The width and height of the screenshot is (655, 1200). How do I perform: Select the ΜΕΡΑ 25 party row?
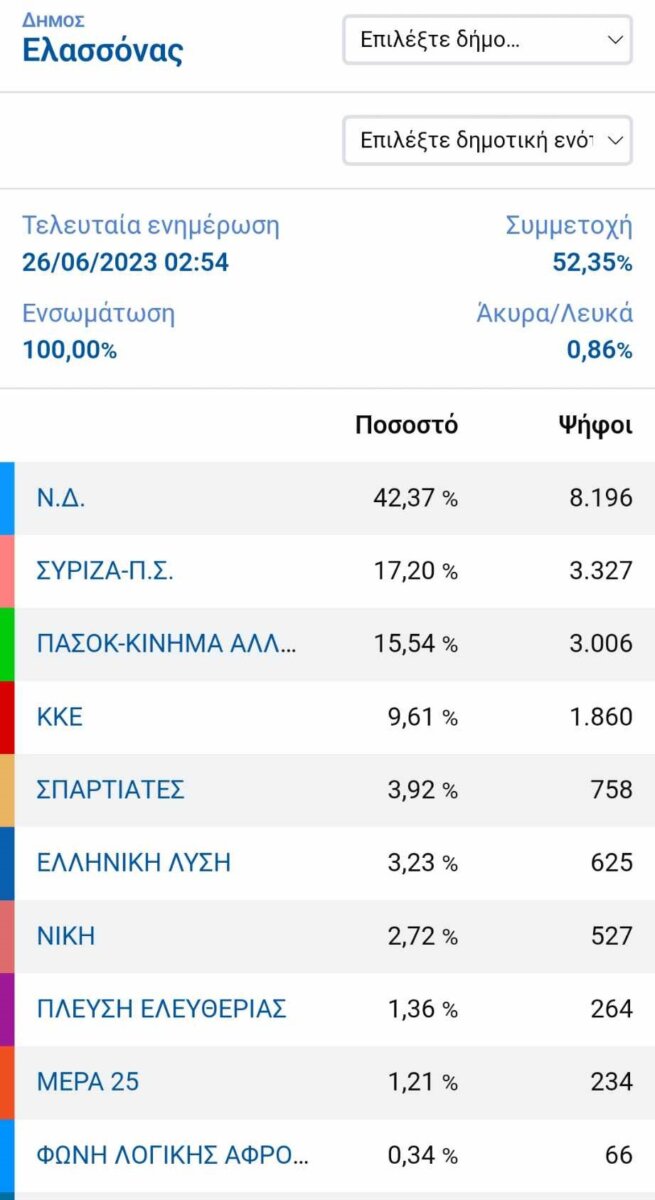(88, 1082)
